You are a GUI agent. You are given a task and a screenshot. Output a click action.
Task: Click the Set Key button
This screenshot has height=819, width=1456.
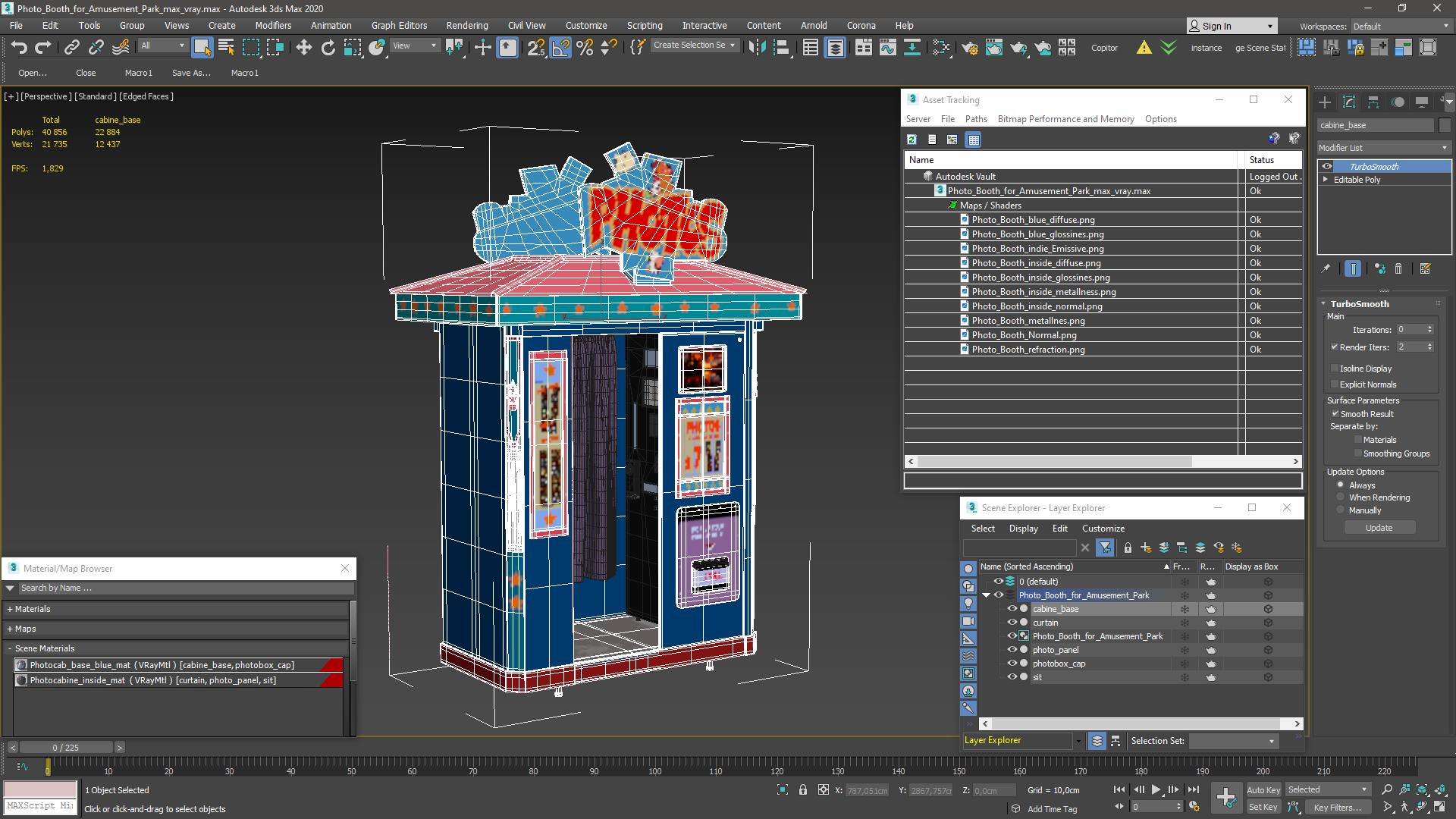pyautogui.click(x=1263, y=807)
